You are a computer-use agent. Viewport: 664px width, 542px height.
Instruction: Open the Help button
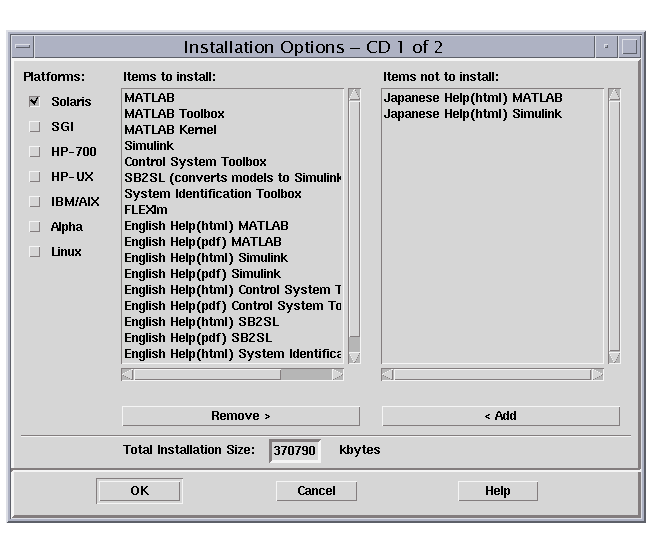pyautogui.click(x=498, y=491)
